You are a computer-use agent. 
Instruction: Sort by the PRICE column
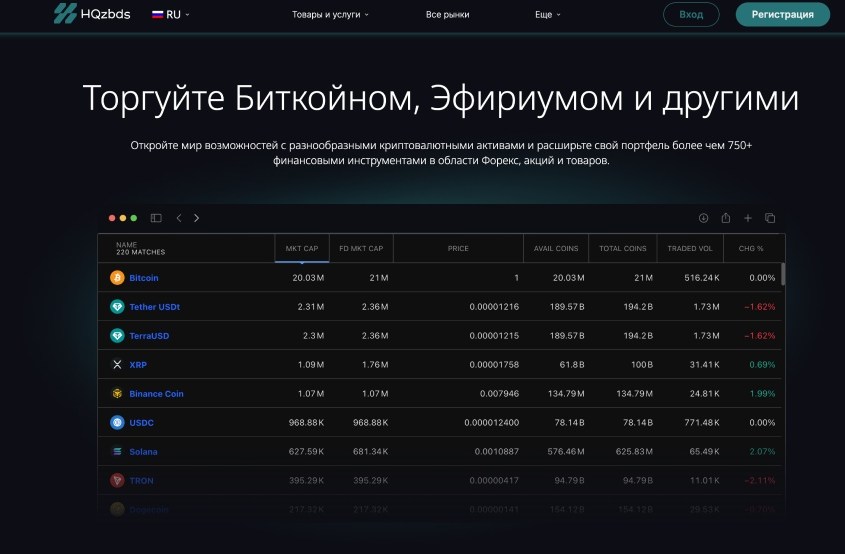pyautogui.click(x=458, y=248)
